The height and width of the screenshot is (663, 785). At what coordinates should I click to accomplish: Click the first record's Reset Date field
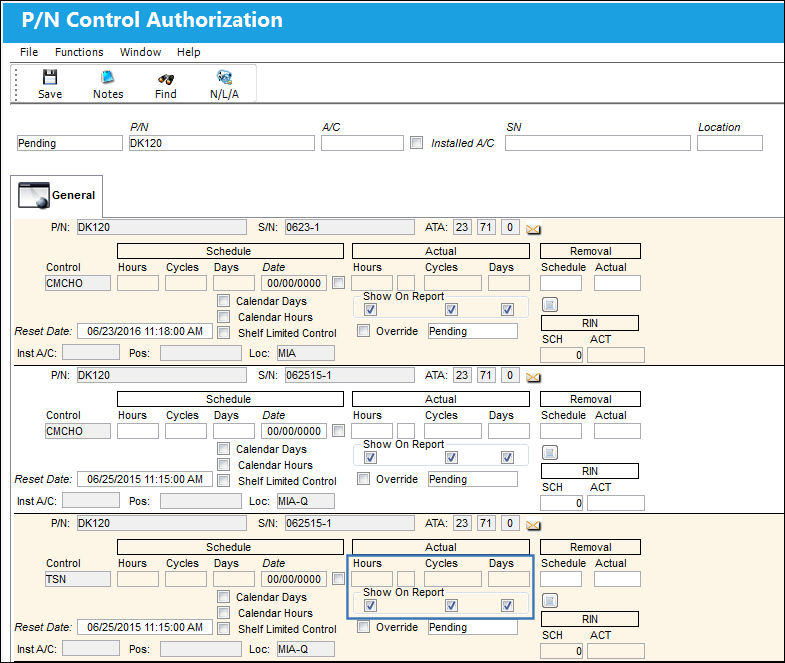(x=145, y=331)
